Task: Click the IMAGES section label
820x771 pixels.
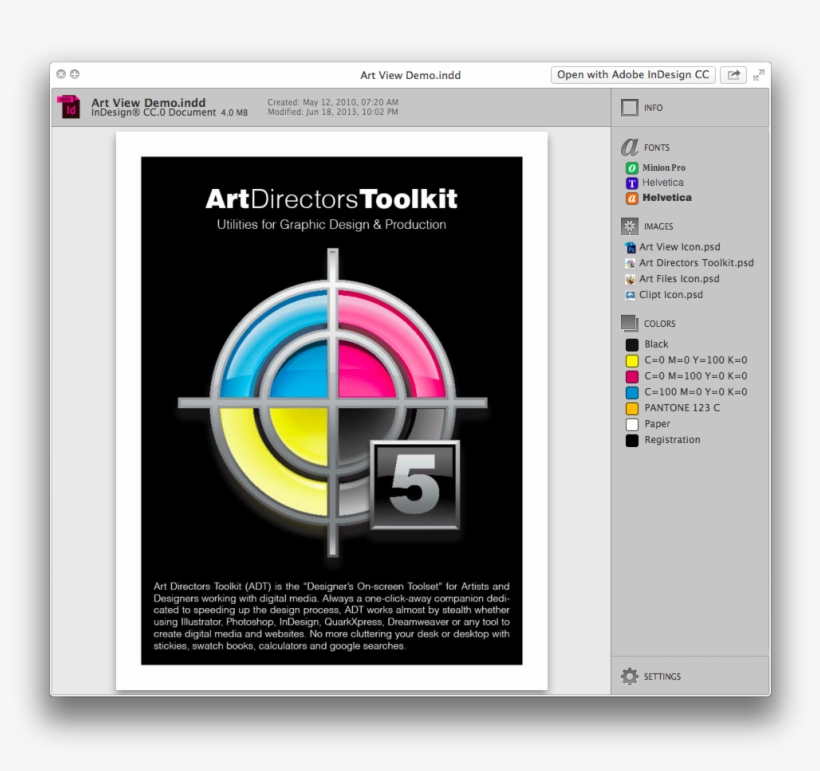Action: click(x=658, y=226)
